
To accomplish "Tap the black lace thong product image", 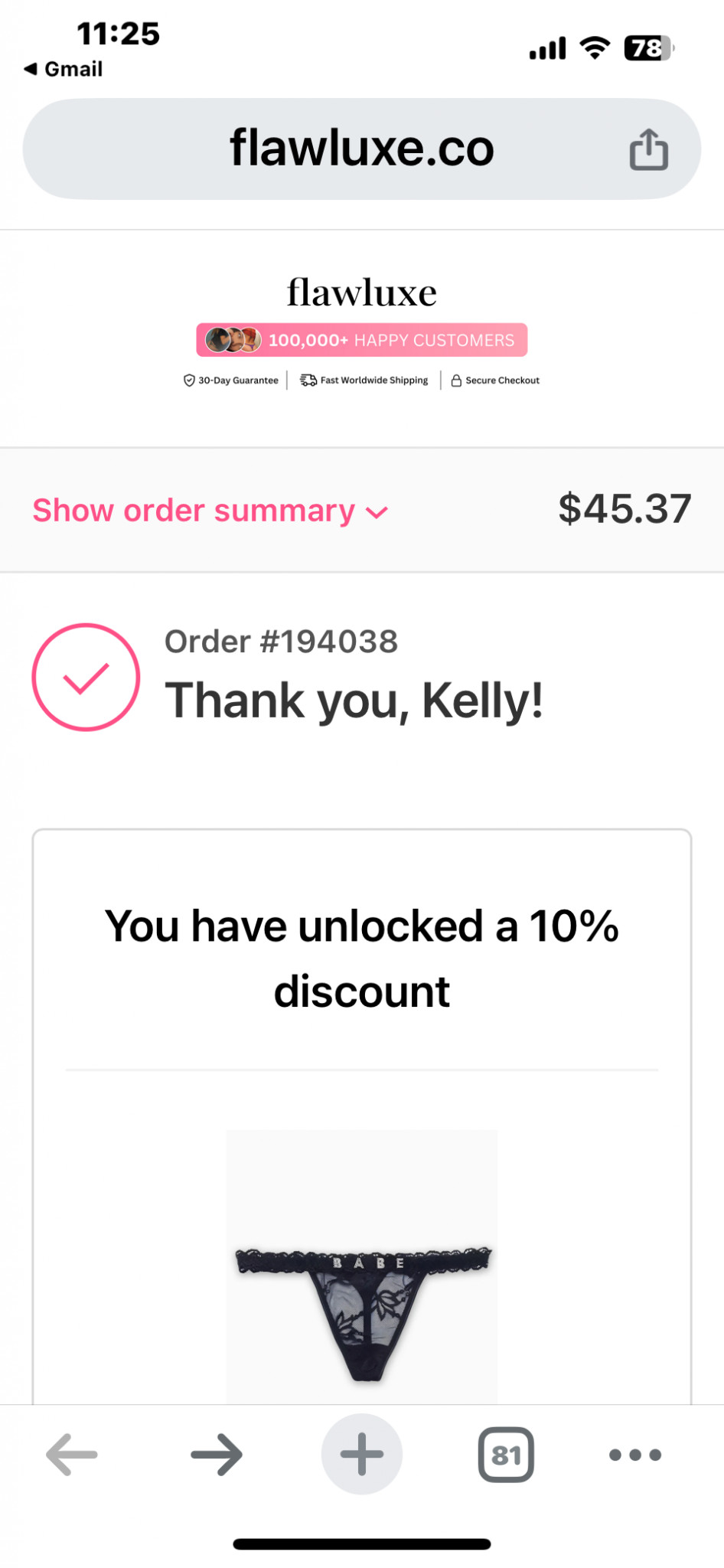I will [362, 1294].
